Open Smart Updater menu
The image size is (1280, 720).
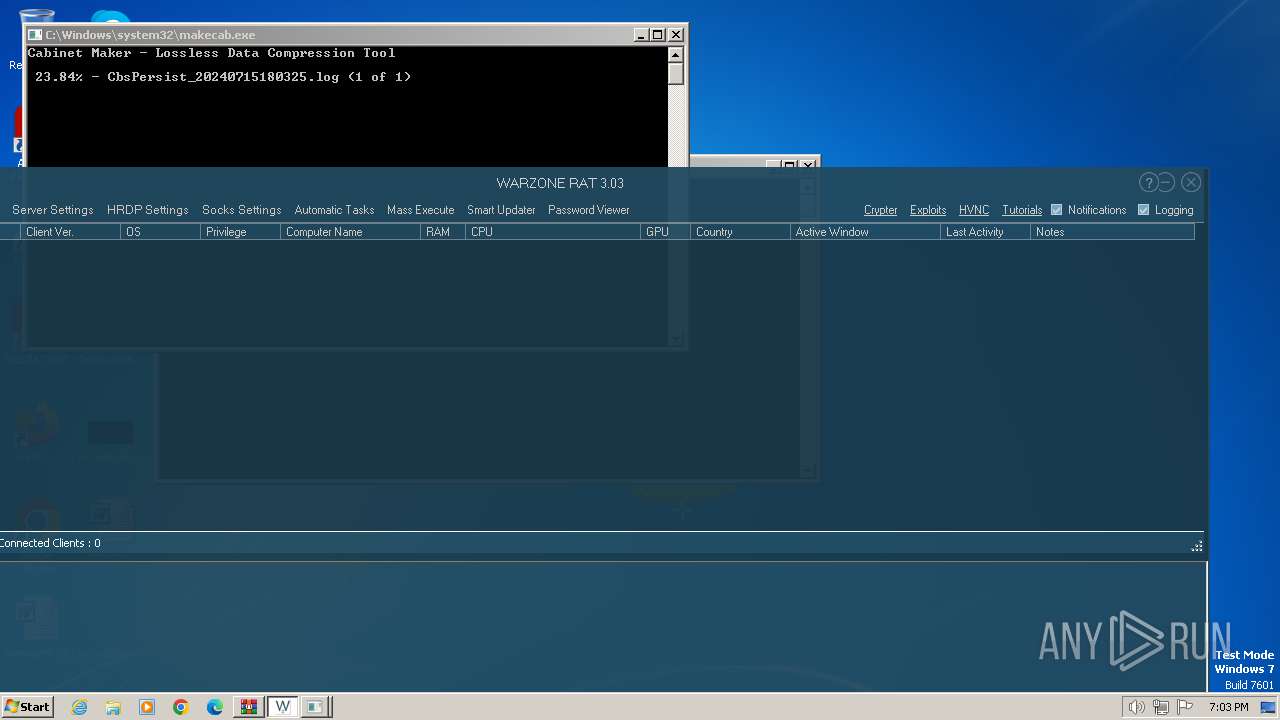[x=501, y=210]
